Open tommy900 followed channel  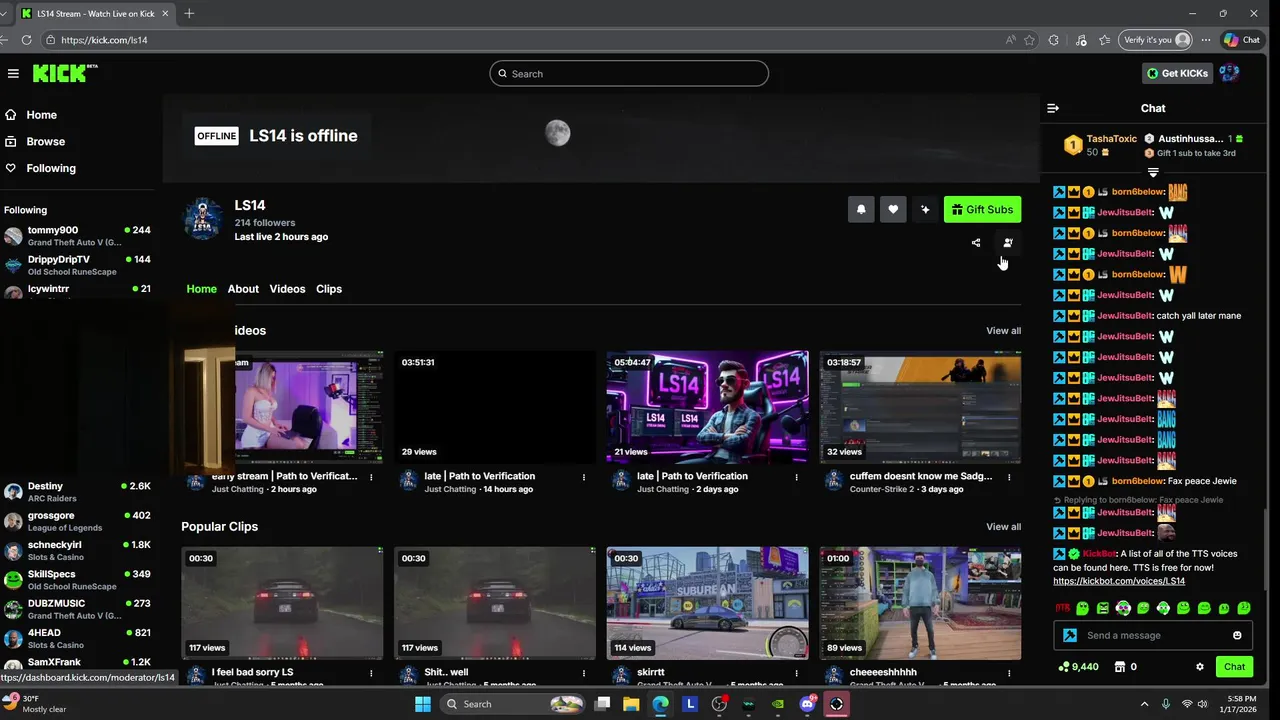pos(78,236)
